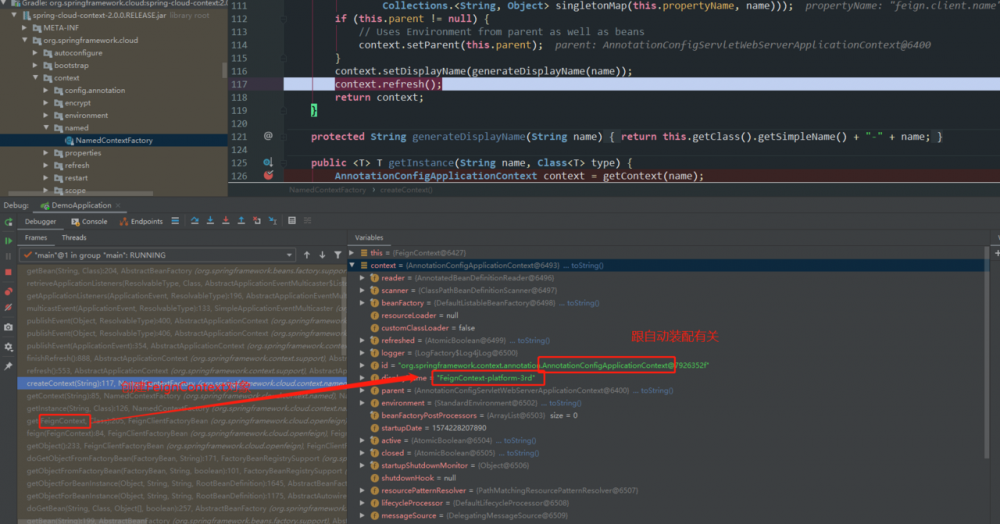Switch to the Threads tab
This screenshot has height=524, width=1000.
point(74,238)
